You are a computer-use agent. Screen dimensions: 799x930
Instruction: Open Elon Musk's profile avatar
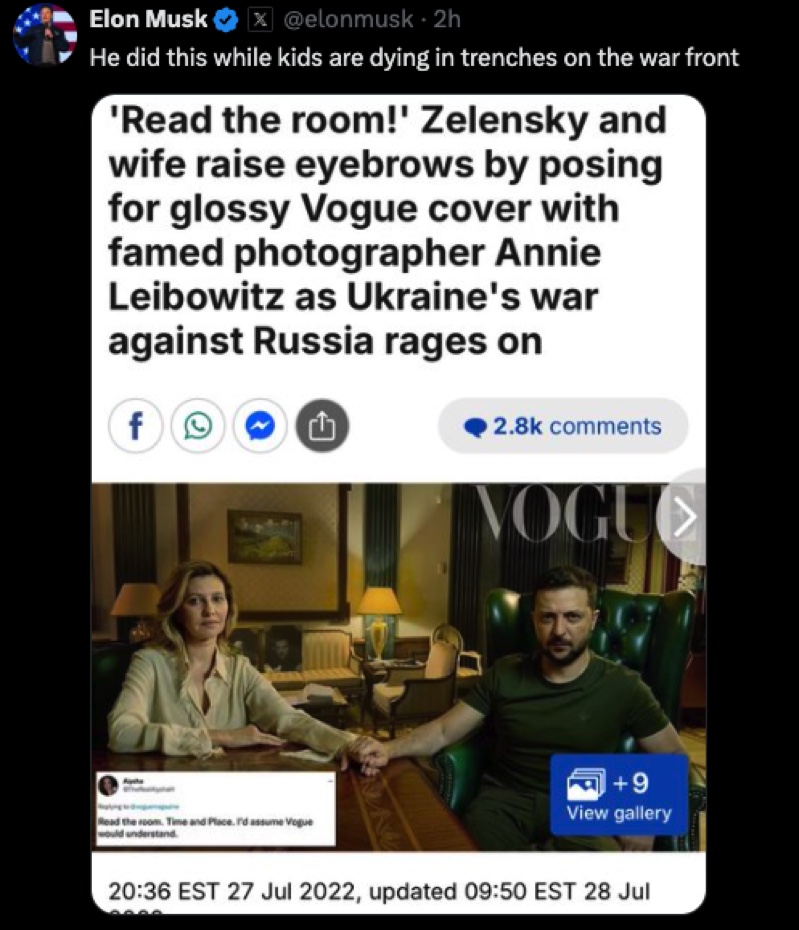pyautogui.click(x=46, y=35)
